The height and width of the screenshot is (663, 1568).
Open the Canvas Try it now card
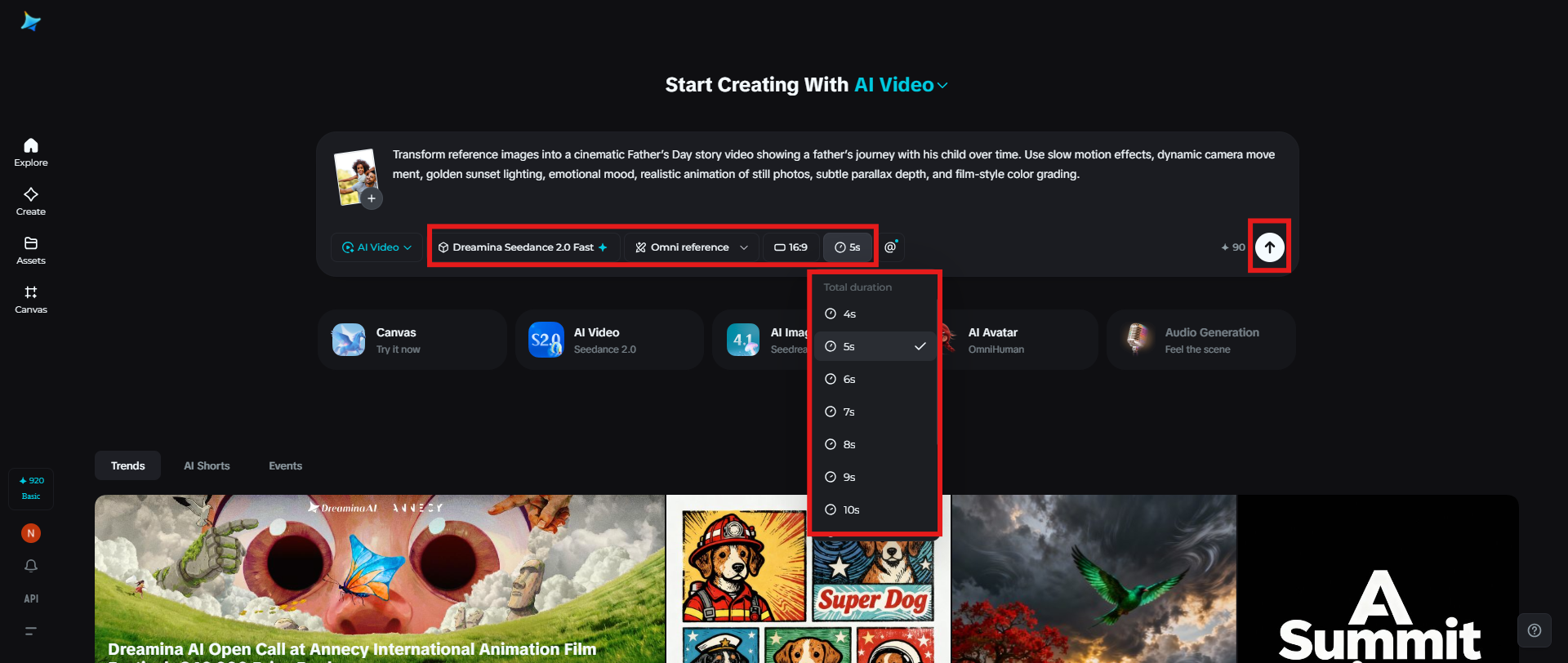[x=412, y=340]
